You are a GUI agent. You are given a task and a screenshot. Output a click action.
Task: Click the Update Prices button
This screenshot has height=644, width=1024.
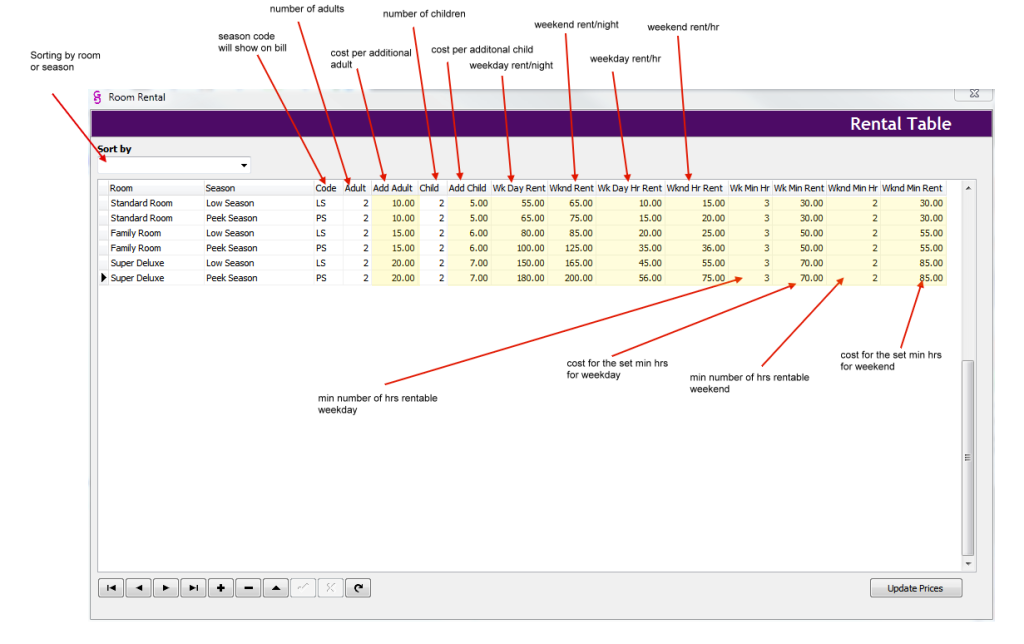[915, 588]
